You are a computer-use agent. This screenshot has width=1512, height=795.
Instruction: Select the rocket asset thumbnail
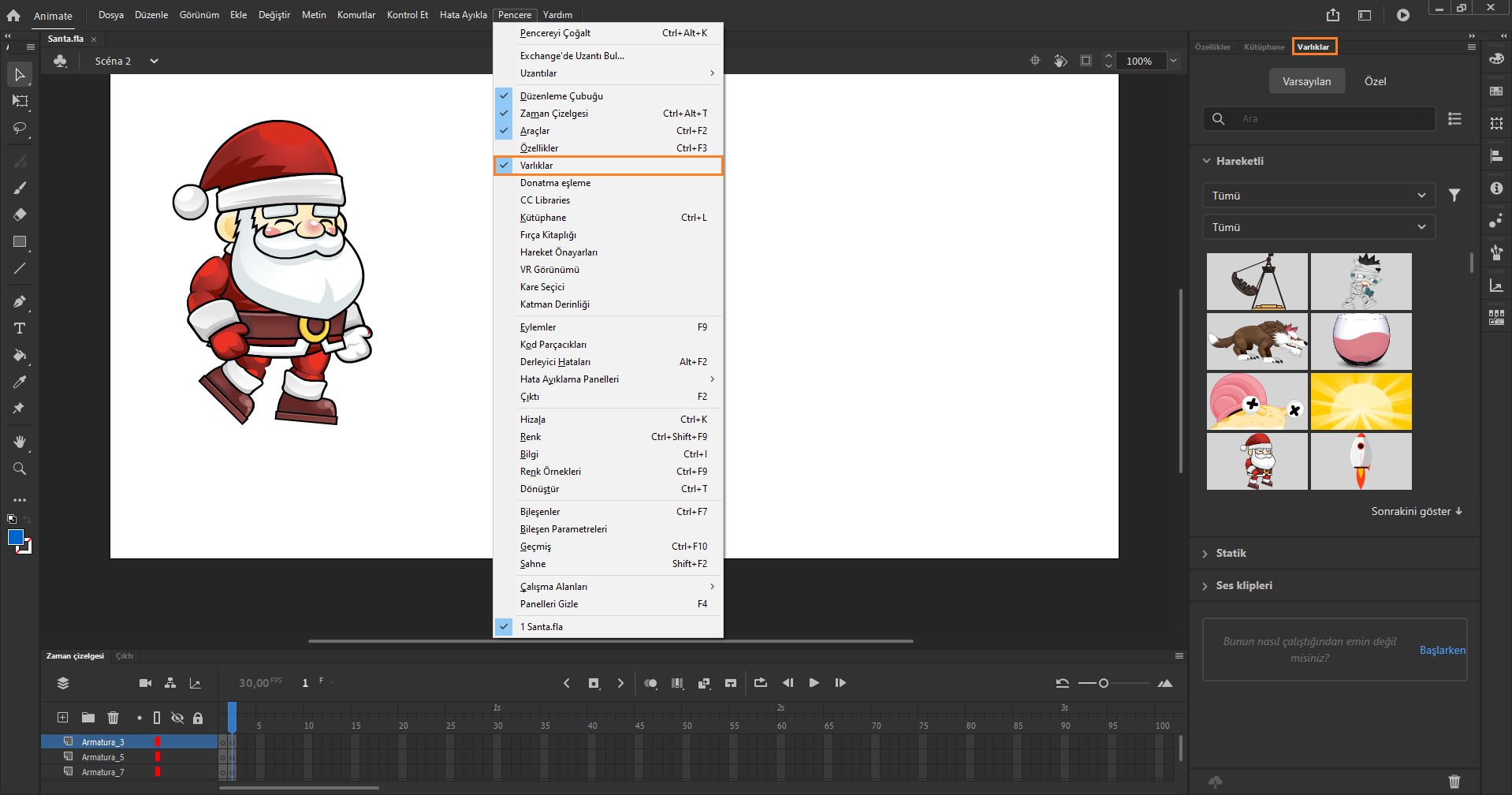point(1361,461)
